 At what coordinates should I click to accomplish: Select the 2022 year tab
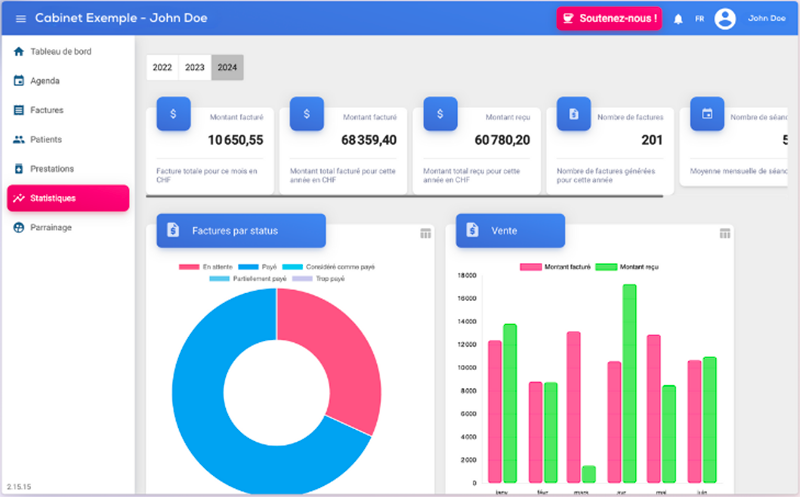[x=162, y=68]
